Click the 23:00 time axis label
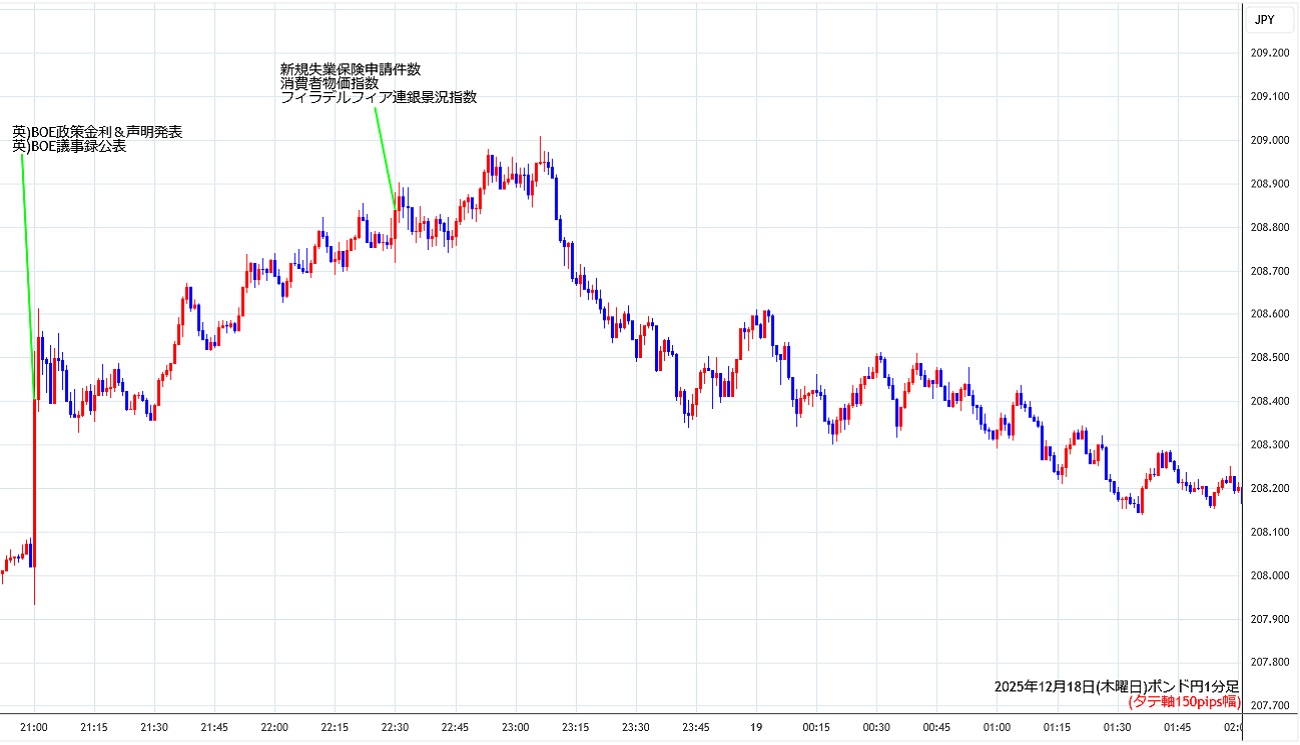 point(516,727)
